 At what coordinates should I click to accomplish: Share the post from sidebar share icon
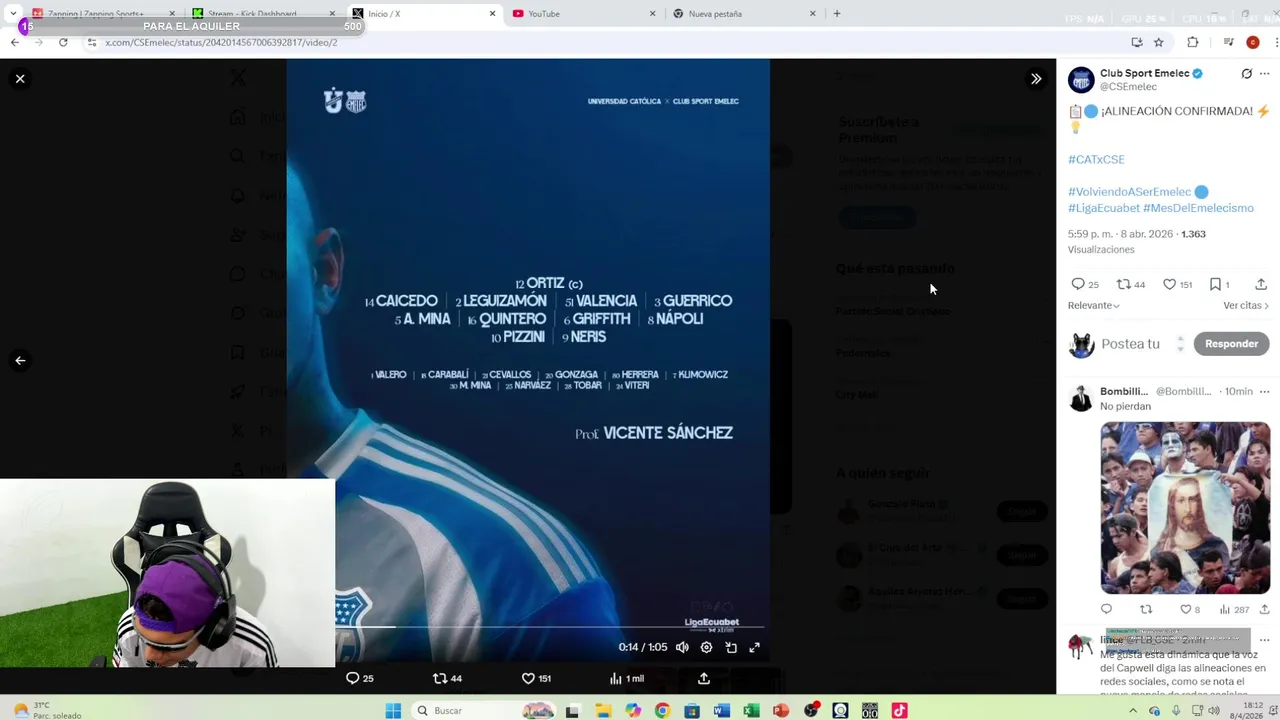click(x=1261, y=285)
